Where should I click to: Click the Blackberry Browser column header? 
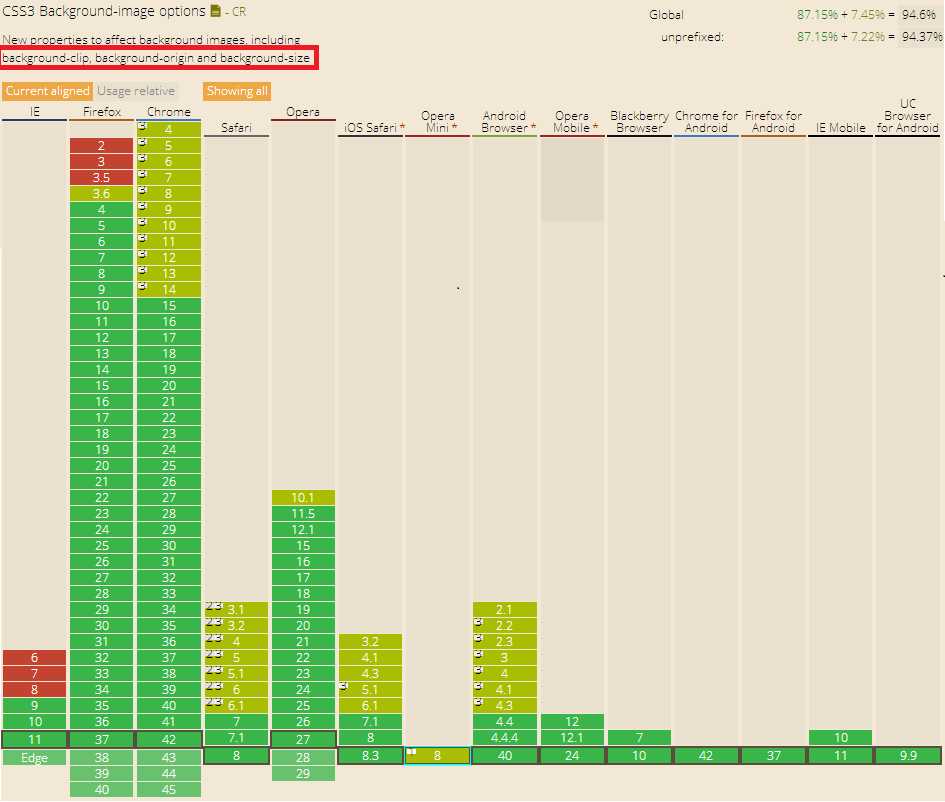pos(639,122)
